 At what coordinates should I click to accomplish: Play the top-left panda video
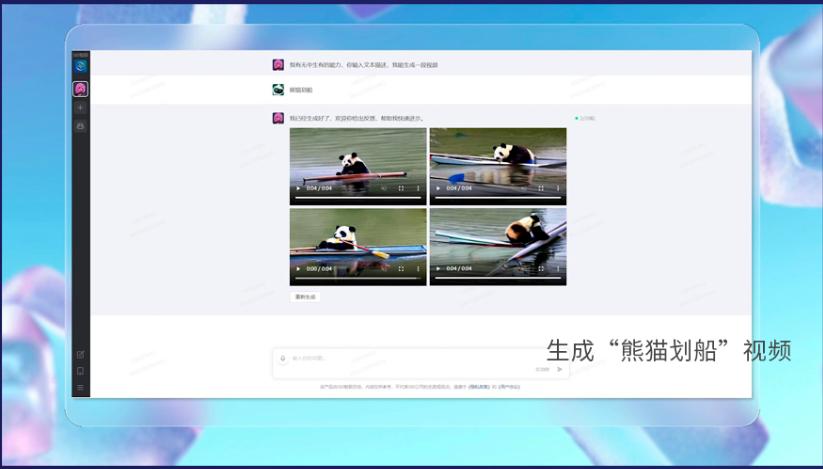tap(297, 188)
